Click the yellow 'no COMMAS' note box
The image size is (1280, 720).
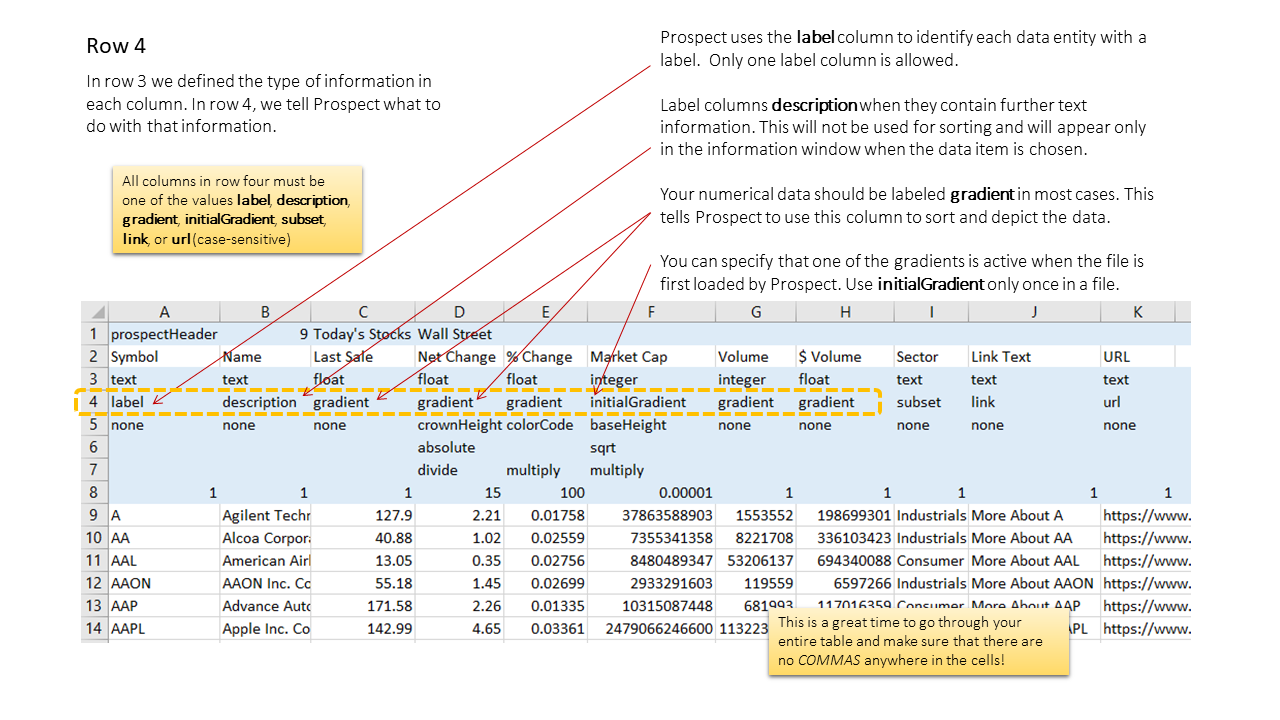[x=918, y=641]
